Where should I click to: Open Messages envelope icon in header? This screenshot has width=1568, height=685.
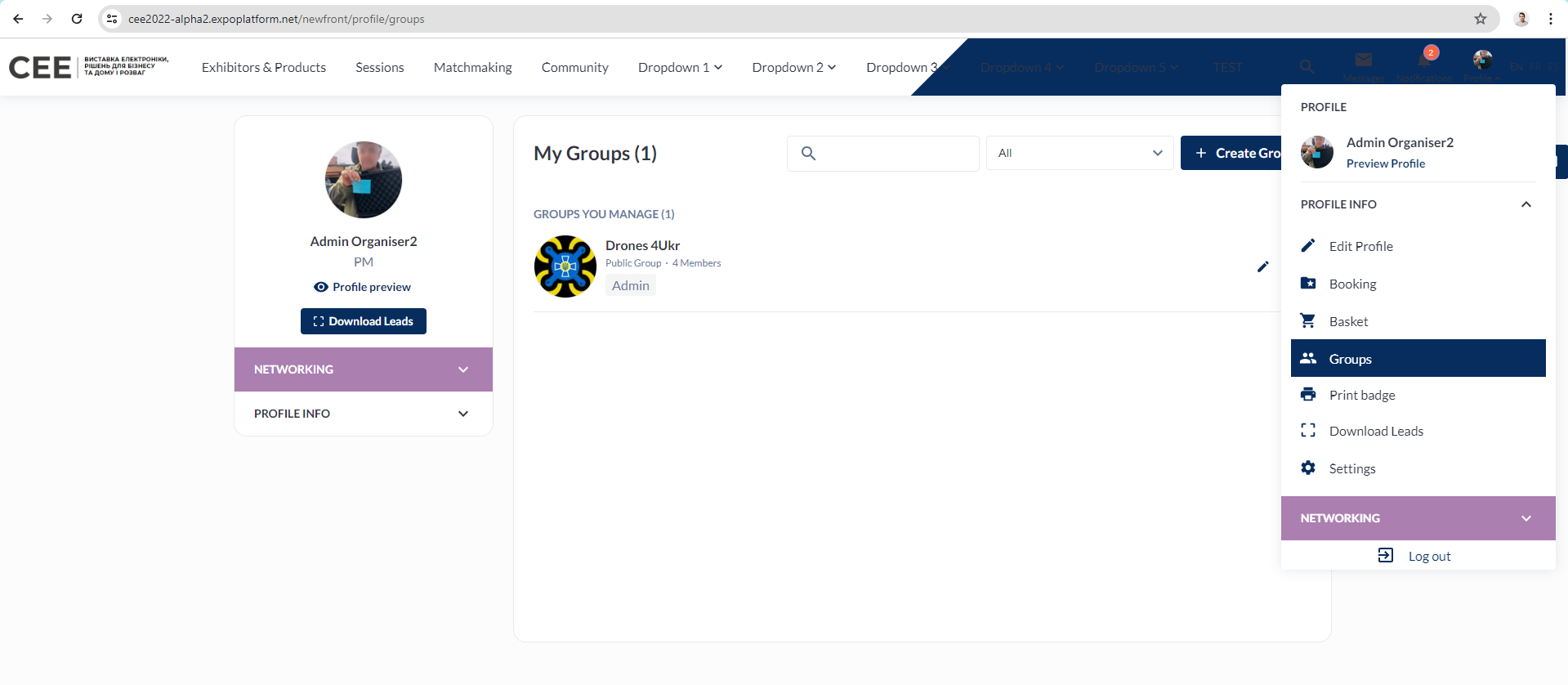[x=1363, y=61]
